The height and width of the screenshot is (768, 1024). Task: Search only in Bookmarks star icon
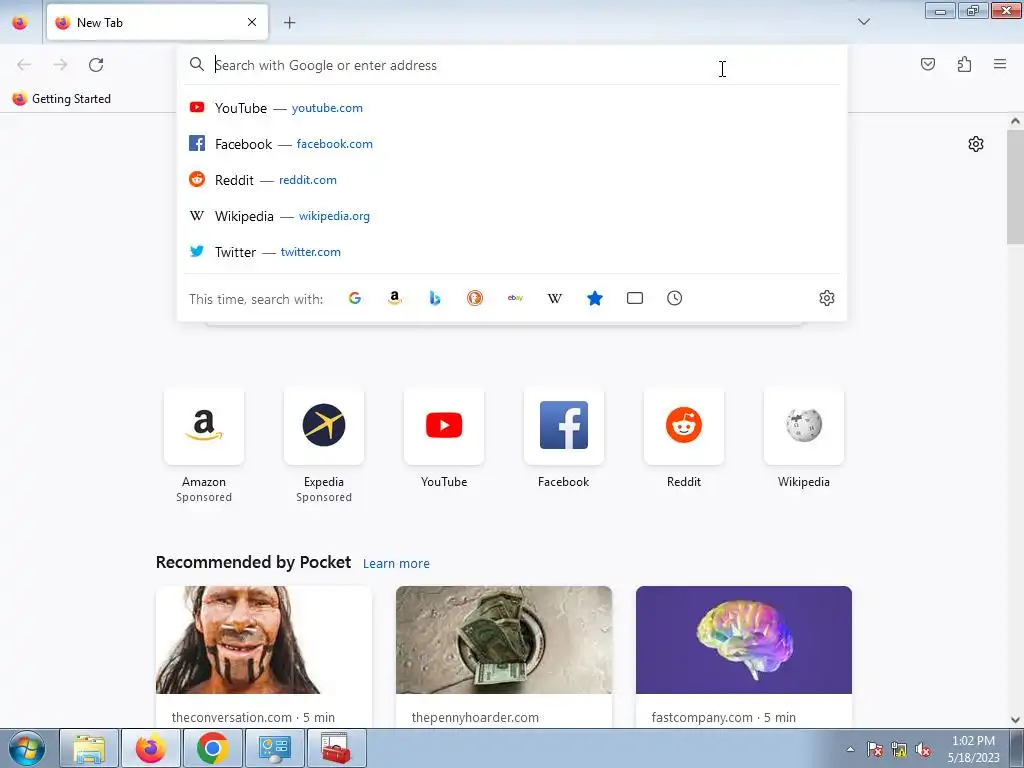[594, 298]
